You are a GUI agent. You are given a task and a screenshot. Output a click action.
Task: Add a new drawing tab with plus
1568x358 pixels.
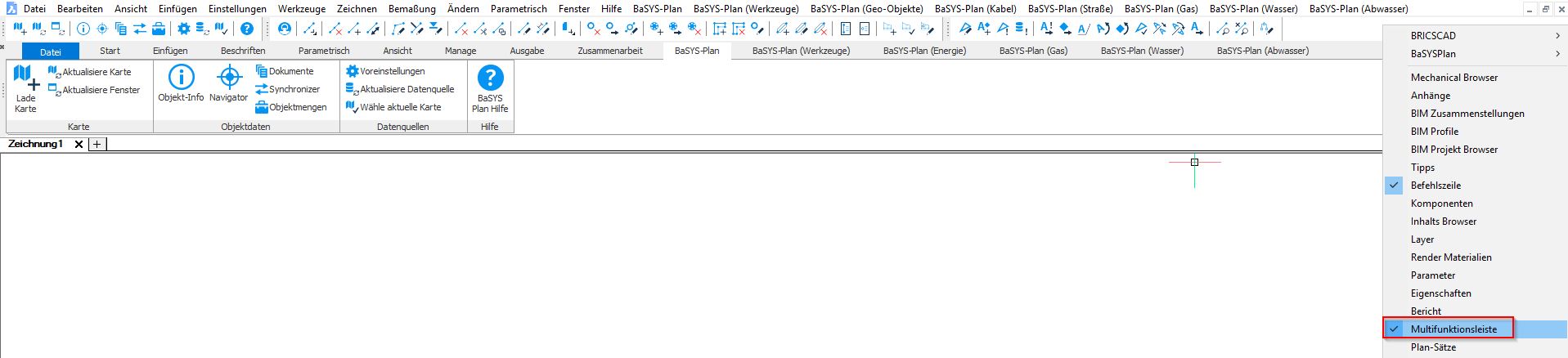coord(97,145)
